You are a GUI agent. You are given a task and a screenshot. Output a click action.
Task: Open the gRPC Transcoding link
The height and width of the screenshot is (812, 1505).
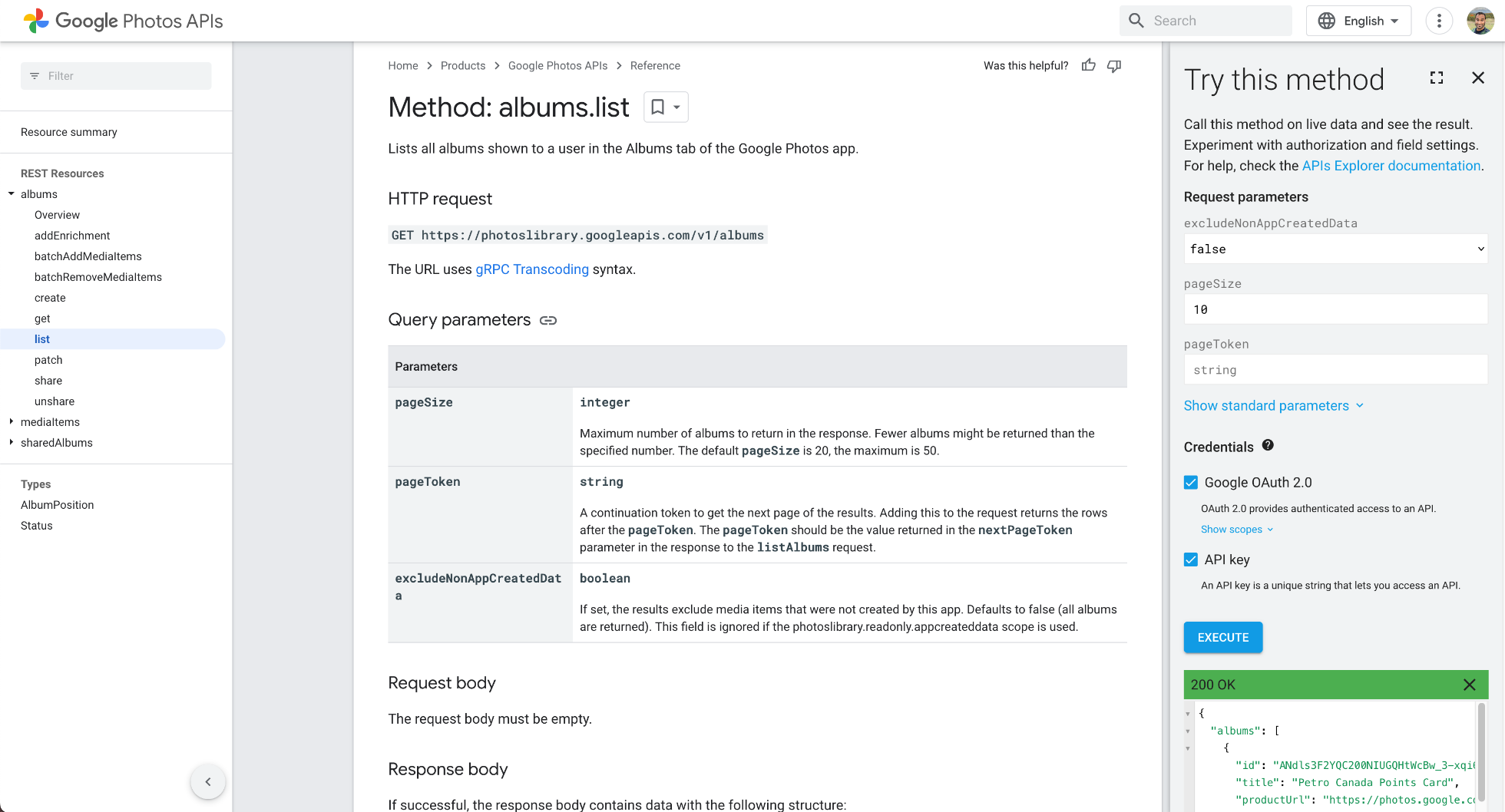(532, 269)
